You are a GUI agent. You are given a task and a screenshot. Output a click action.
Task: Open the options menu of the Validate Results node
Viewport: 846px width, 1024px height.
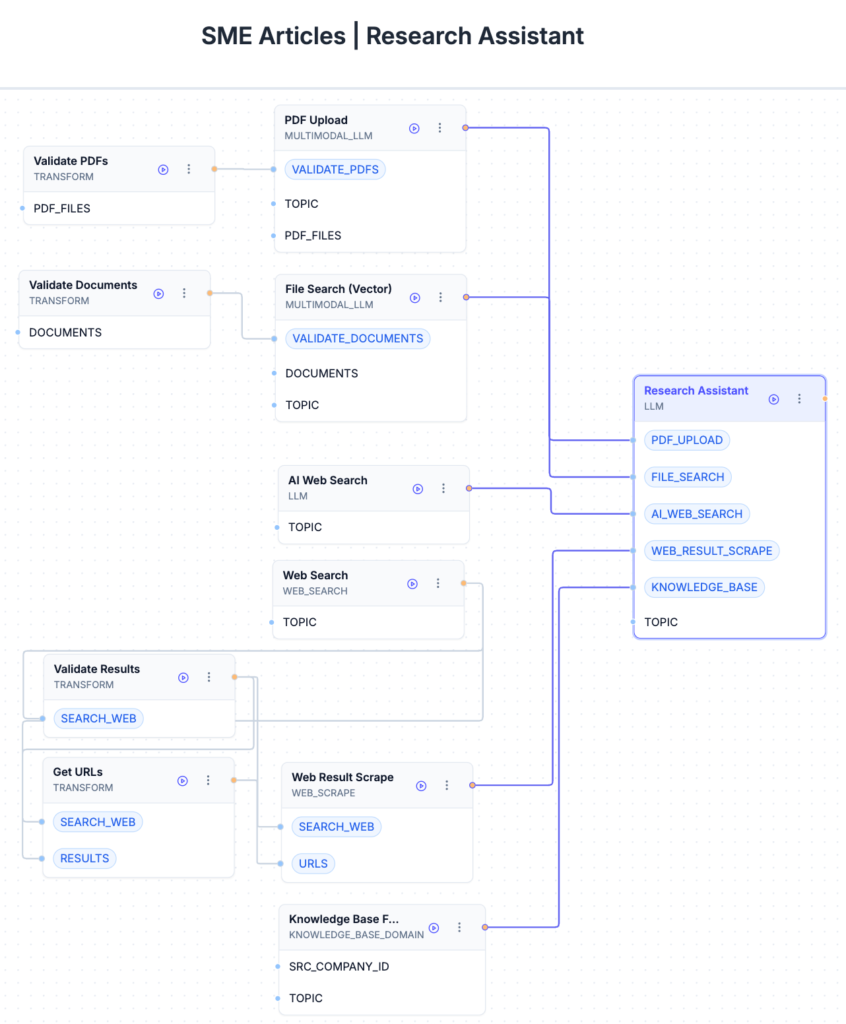tap(208, 677)
